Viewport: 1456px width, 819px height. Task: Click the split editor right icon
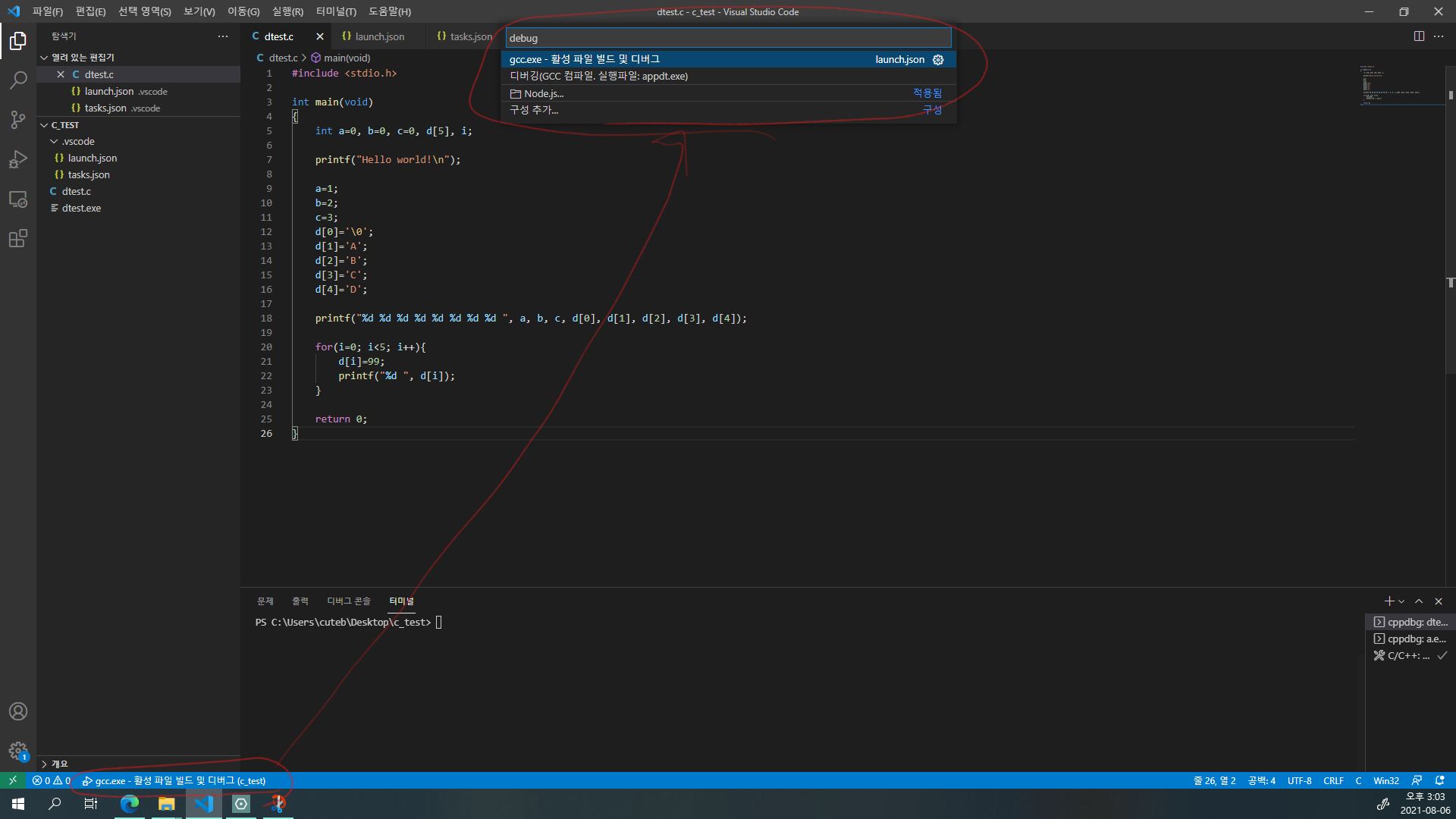[1419, 36]
